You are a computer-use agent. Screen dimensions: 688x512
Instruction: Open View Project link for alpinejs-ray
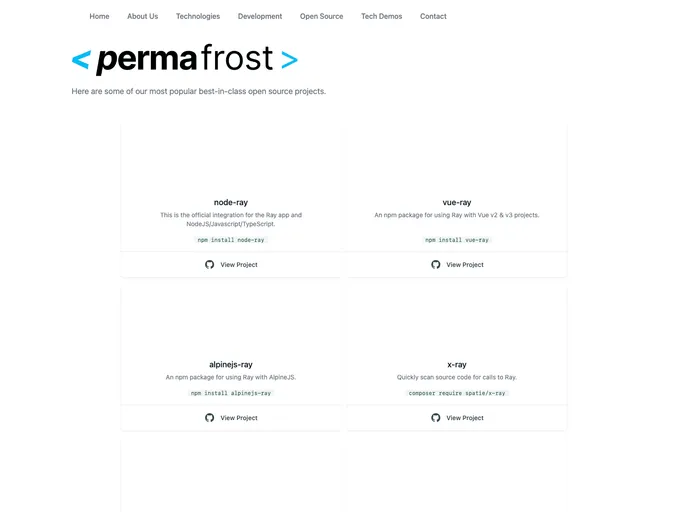(x=239, y=418)
